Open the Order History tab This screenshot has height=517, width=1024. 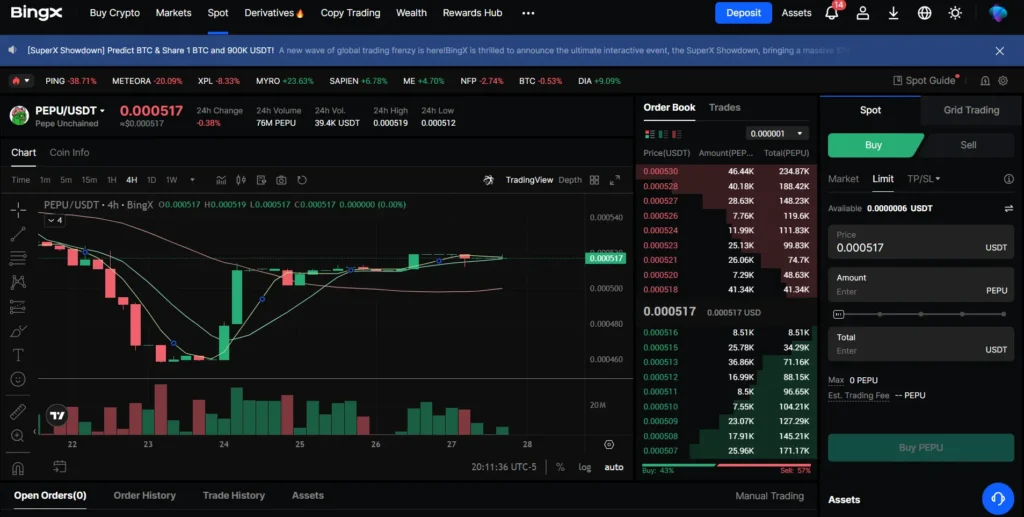pyautogui.click(x=144, y=495)
